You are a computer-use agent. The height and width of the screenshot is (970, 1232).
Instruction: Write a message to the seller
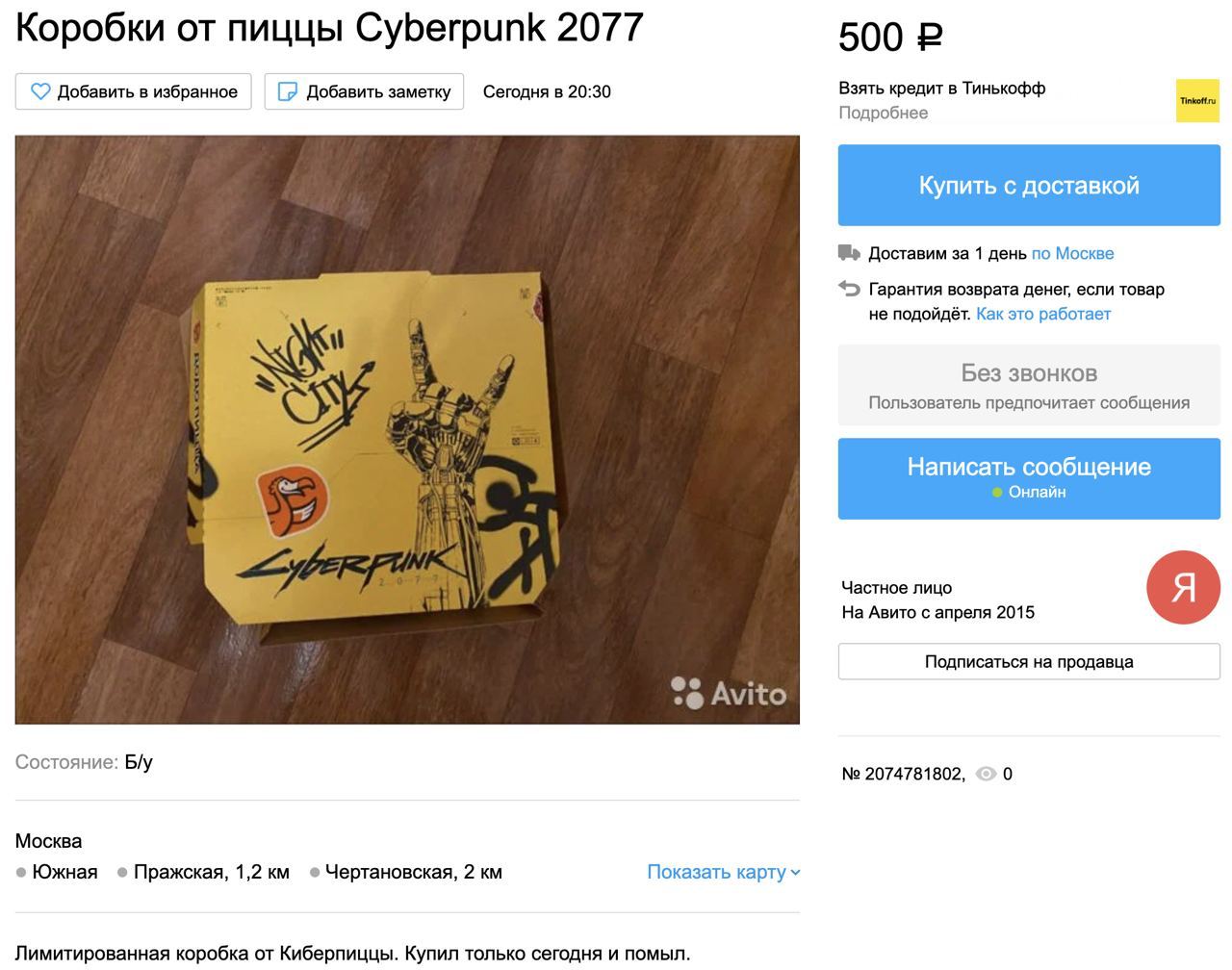point(1029,478)
